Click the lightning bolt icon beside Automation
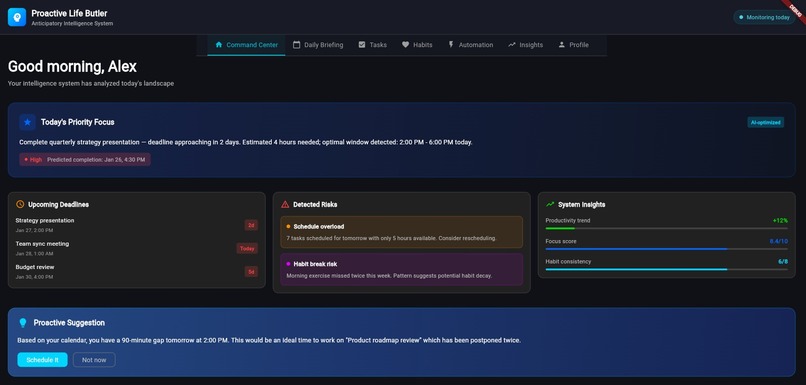806x385 pixels. (x=451, y=45)
